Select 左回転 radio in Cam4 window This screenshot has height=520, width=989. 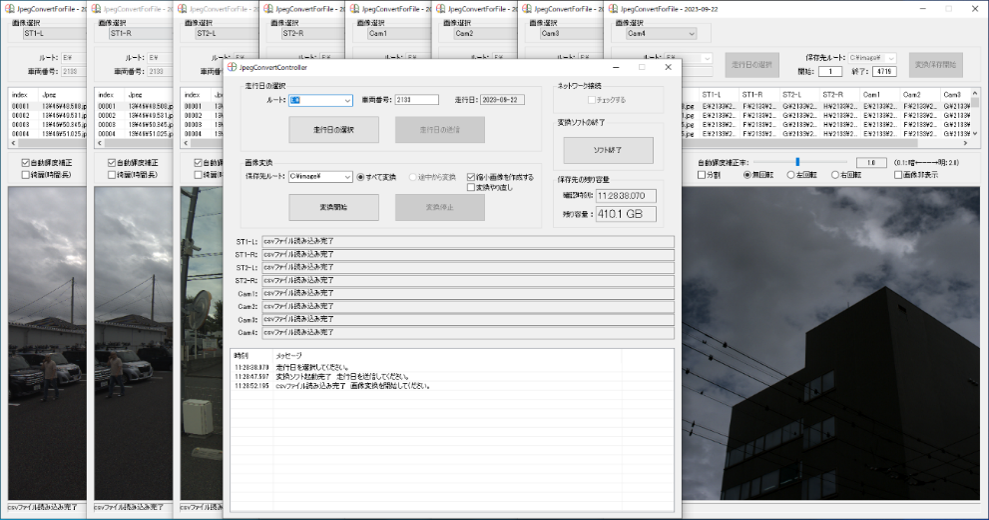click(x=790, y=175)
